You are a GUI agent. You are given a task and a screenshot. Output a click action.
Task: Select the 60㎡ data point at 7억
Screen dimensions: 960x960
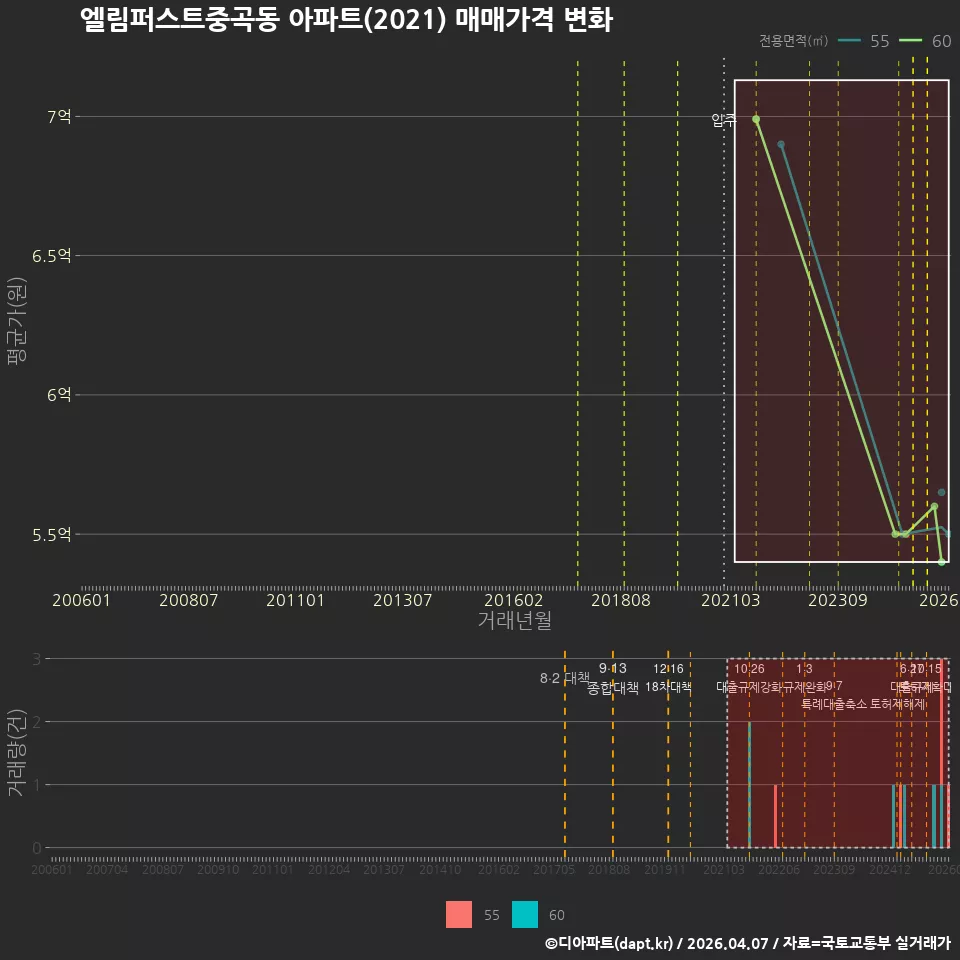point(756,119)
